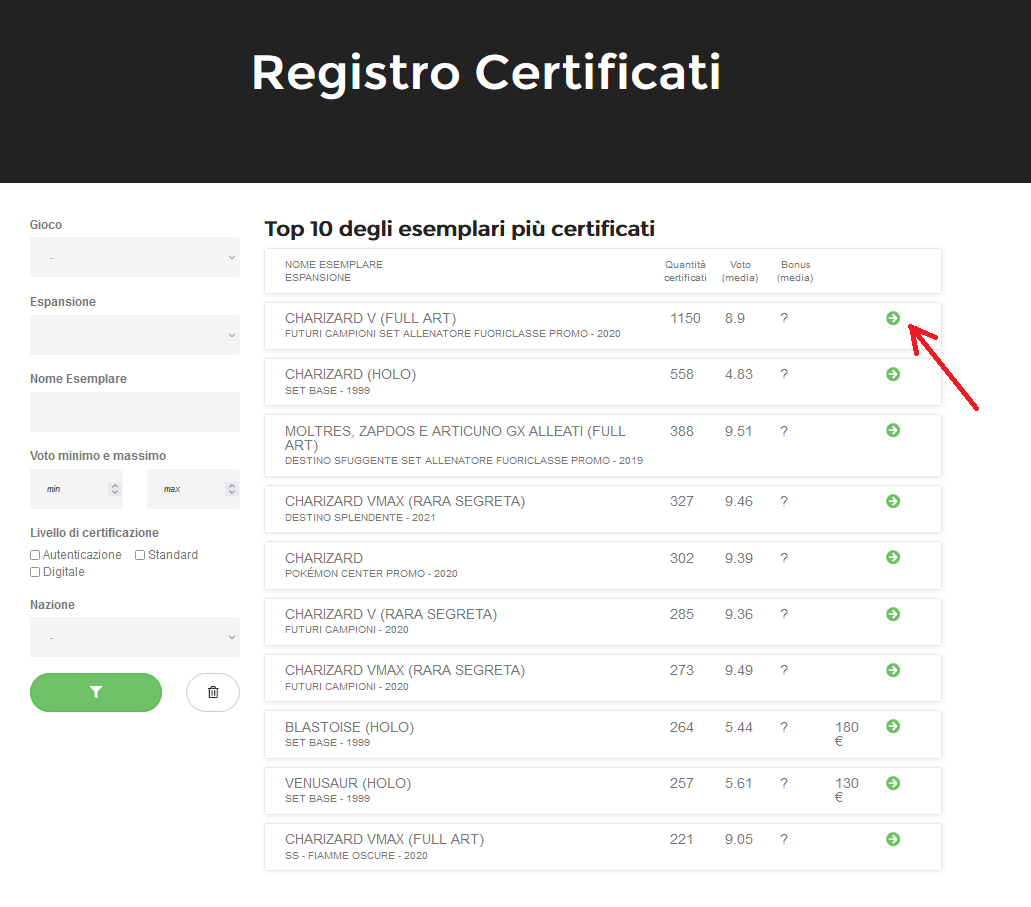Open arrow for Charizard V (Rara Segreta)
Viewport: 1031px width, 907px height.
pyautogui.click(x=893, y=614)
